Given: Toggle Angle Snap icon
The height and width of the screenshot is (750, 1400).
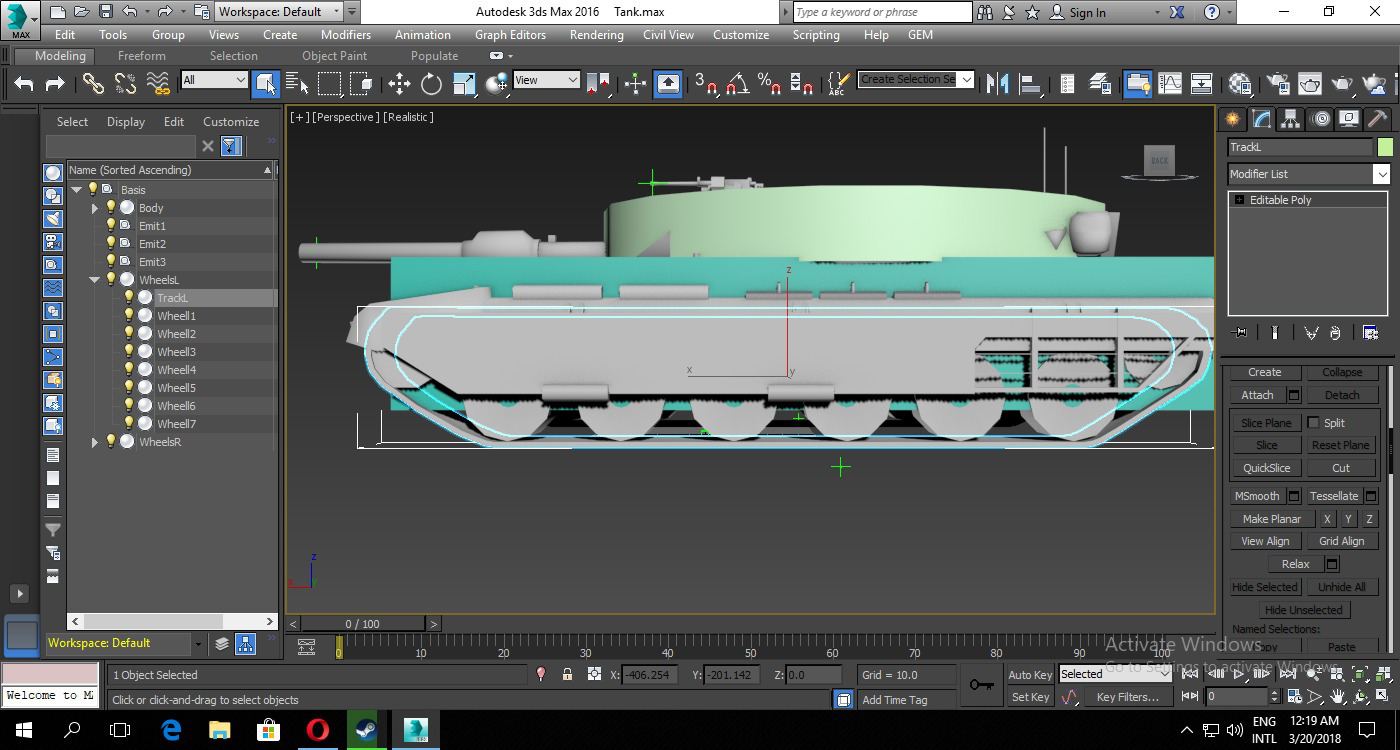Looking at the screenshot, I should coord(738,83).
